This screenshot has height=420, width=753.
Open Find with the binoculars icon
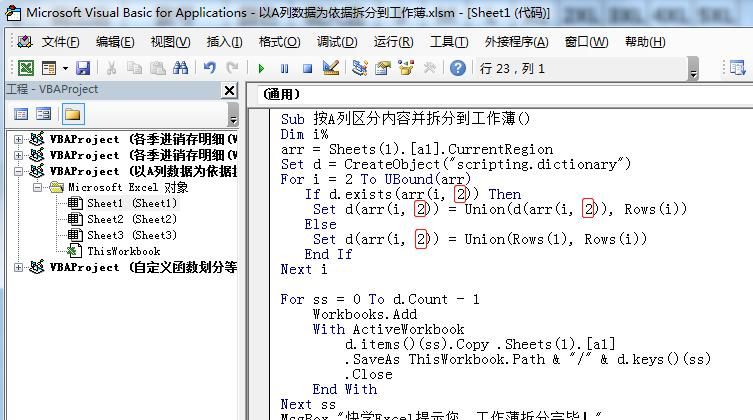[x=181, y=68]
